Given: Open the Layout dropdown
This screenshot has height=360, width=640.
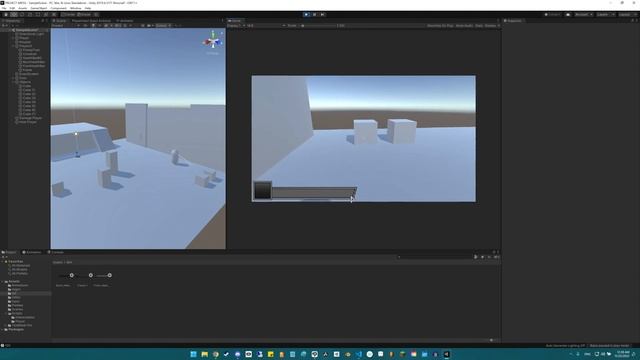Looking at the screenshot, I should click(x=627, y=14).
